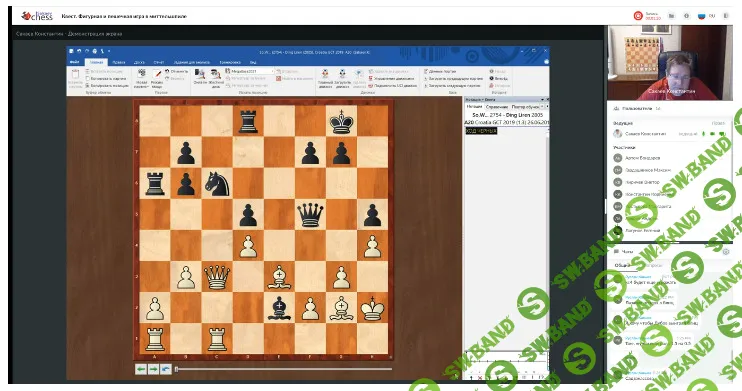Image resolution: width=742 pixels, height=391 pixels.
Task: Open the Тренировка ribbon tab
Action: 230,62
